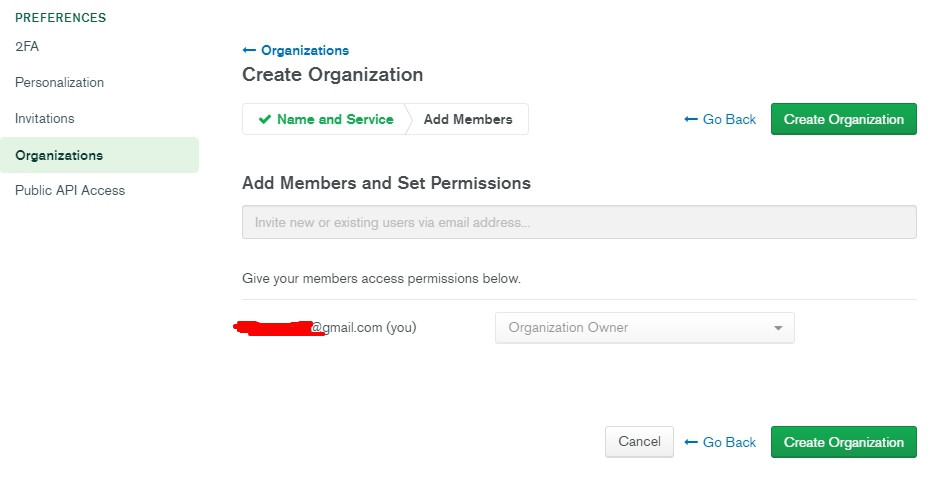Click the arrow icon of the bottom Go Back
The height and width of the screenshot is (492, 930).
(x=690, y=442)
